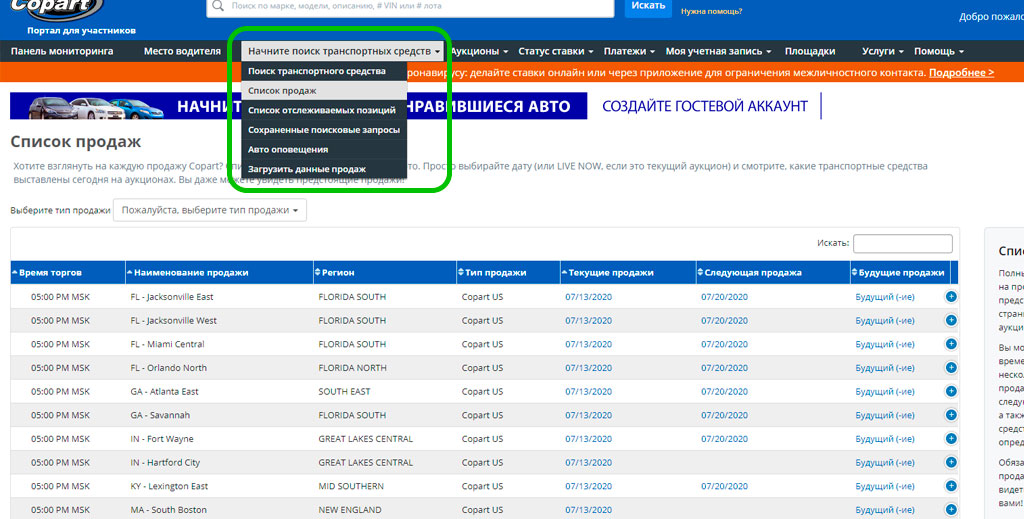The width and height of the screenshot is (1024, 519).
Task: Open 07/20/2020 next sale for Lexington East
Action: point(724,486)
